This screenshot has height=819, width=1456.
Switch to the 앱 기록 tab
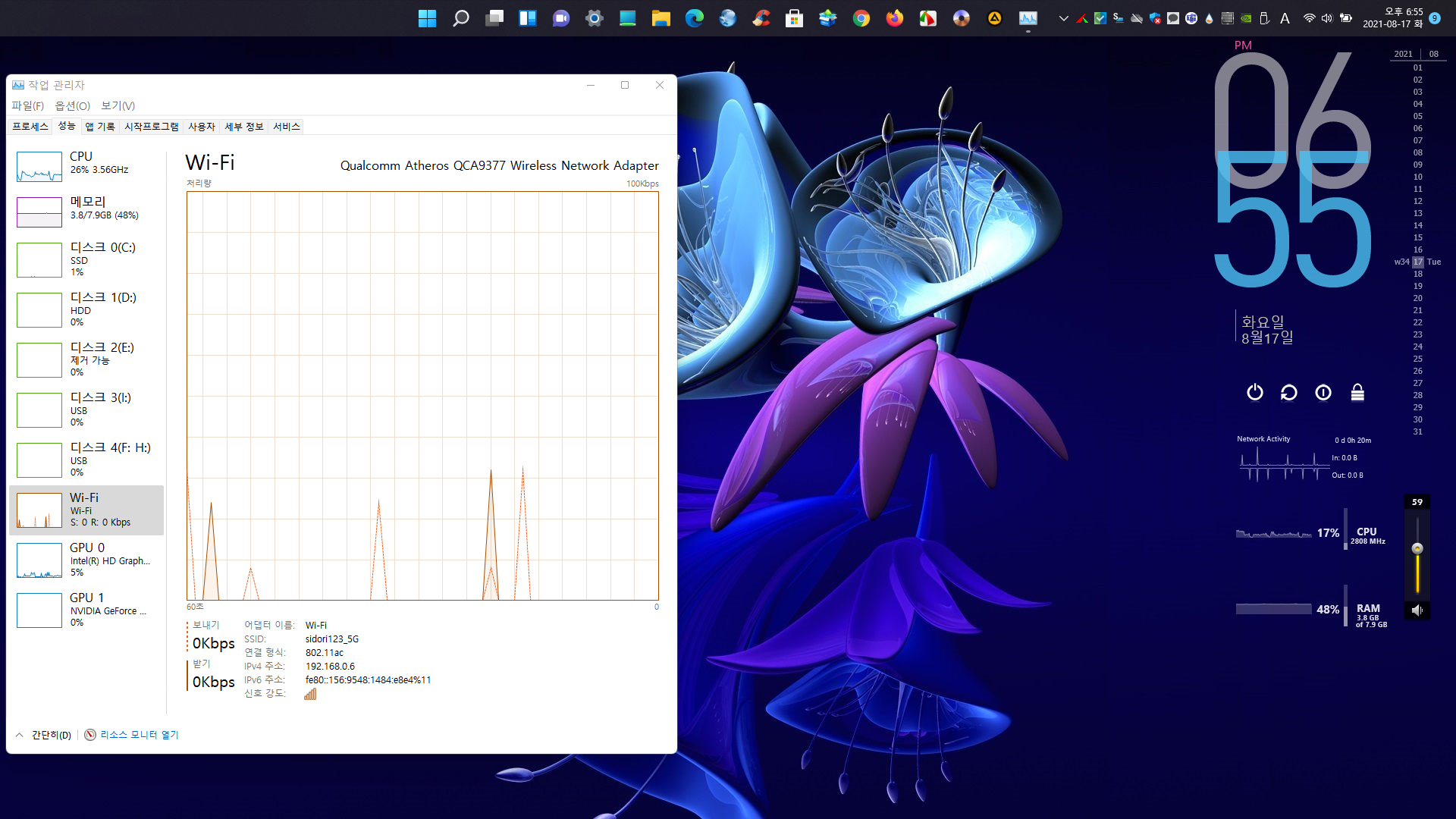(x=100, y=127)
